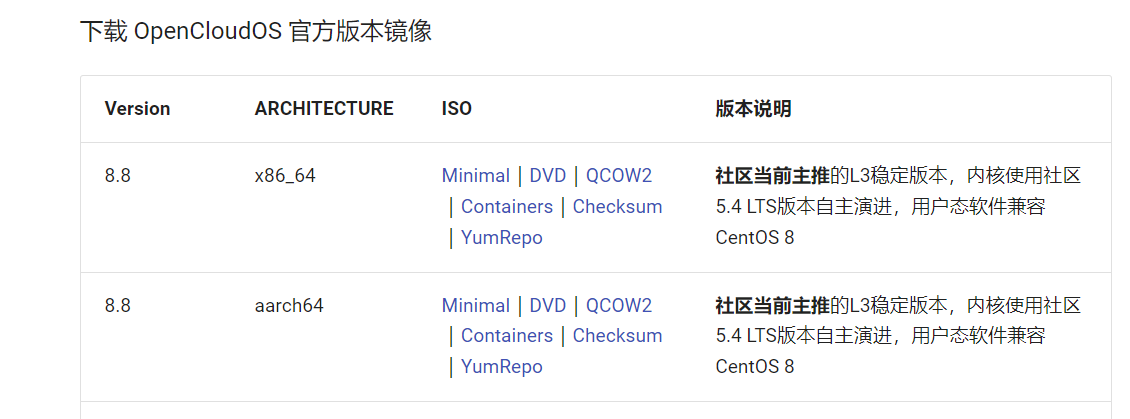This screenshot has height=419, width=1130.
Task: Download the x86_64 DVD image
Action: click(547, 176)
